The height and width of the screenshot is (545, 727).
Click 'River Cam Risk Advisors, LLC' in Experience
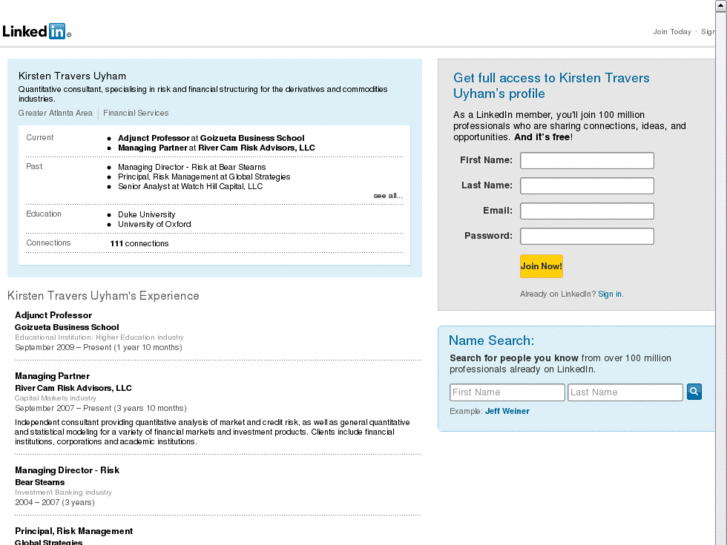click(x=73, y=388)
